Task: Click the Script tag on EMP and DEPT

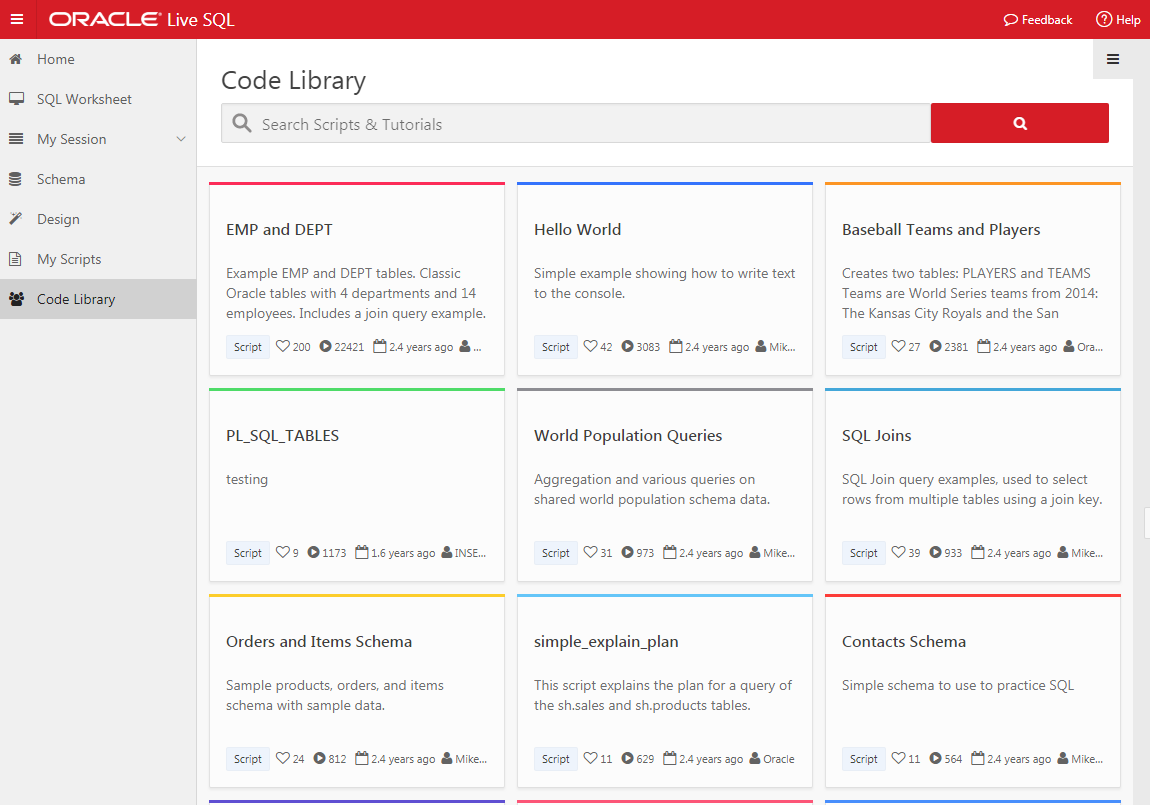Action: click(248, 347)
